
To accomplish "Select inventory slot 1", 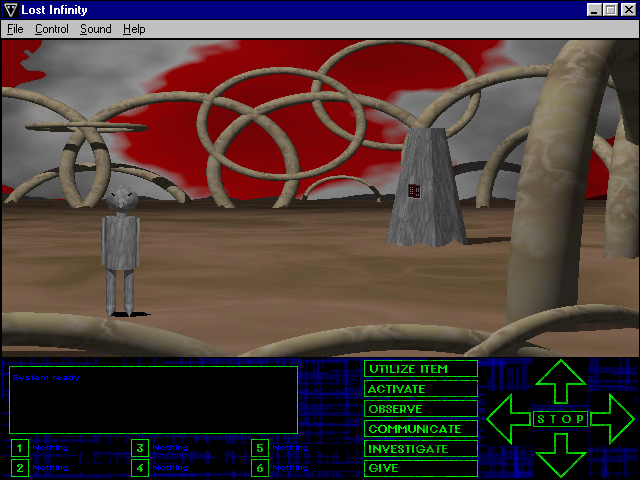I will coord(20,448).
